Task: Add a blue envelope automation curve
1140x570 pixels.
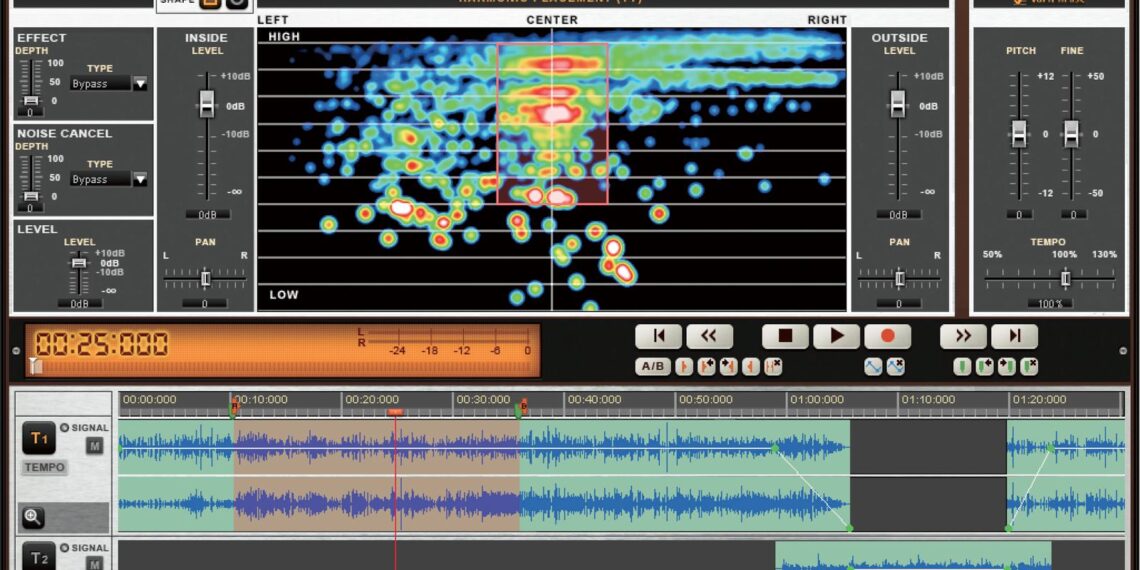Action: (x=873, y=366)
